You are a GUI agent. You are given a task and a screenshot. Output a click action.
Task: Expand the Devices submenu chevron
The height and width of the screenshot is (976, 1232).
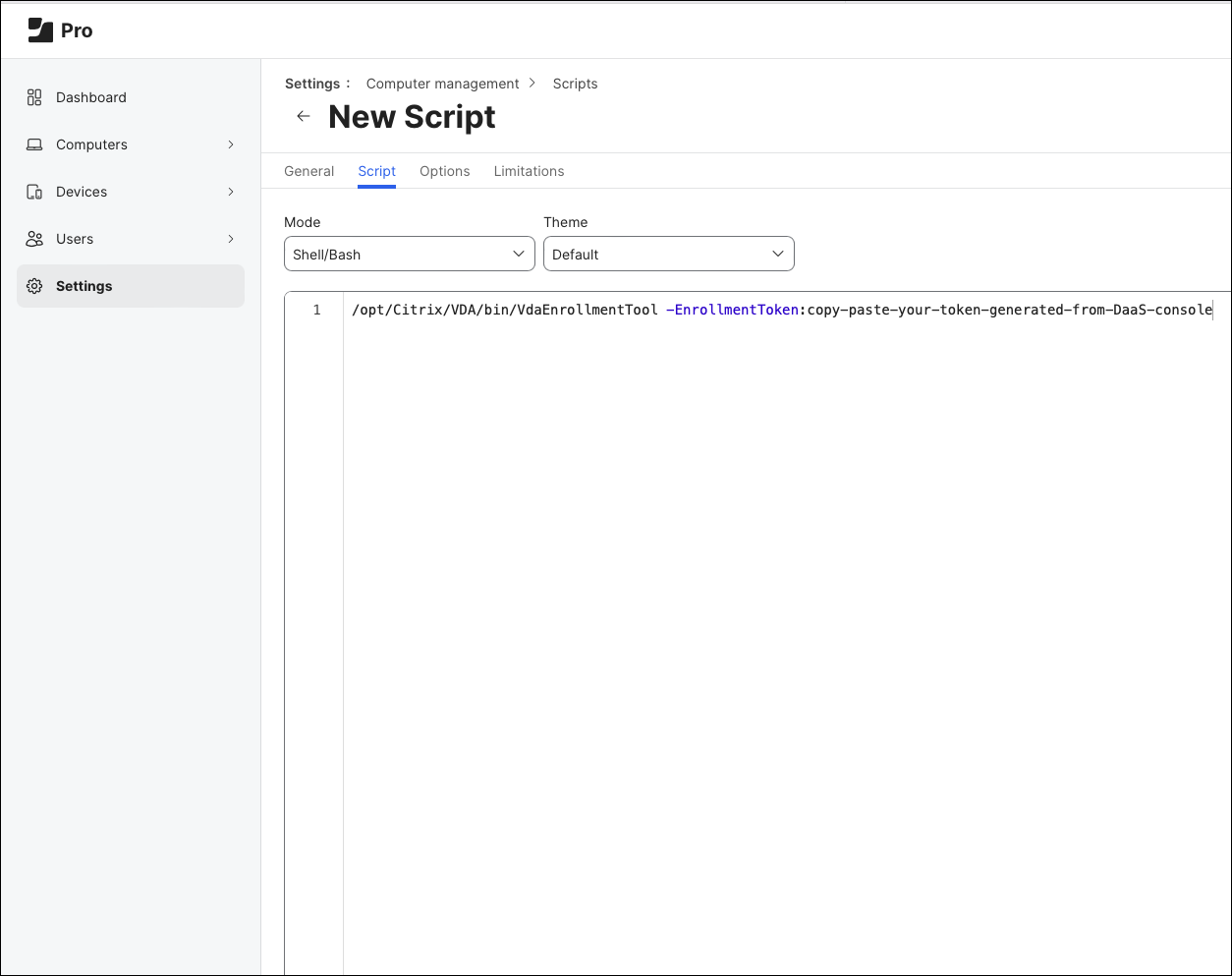coord(231,192)
